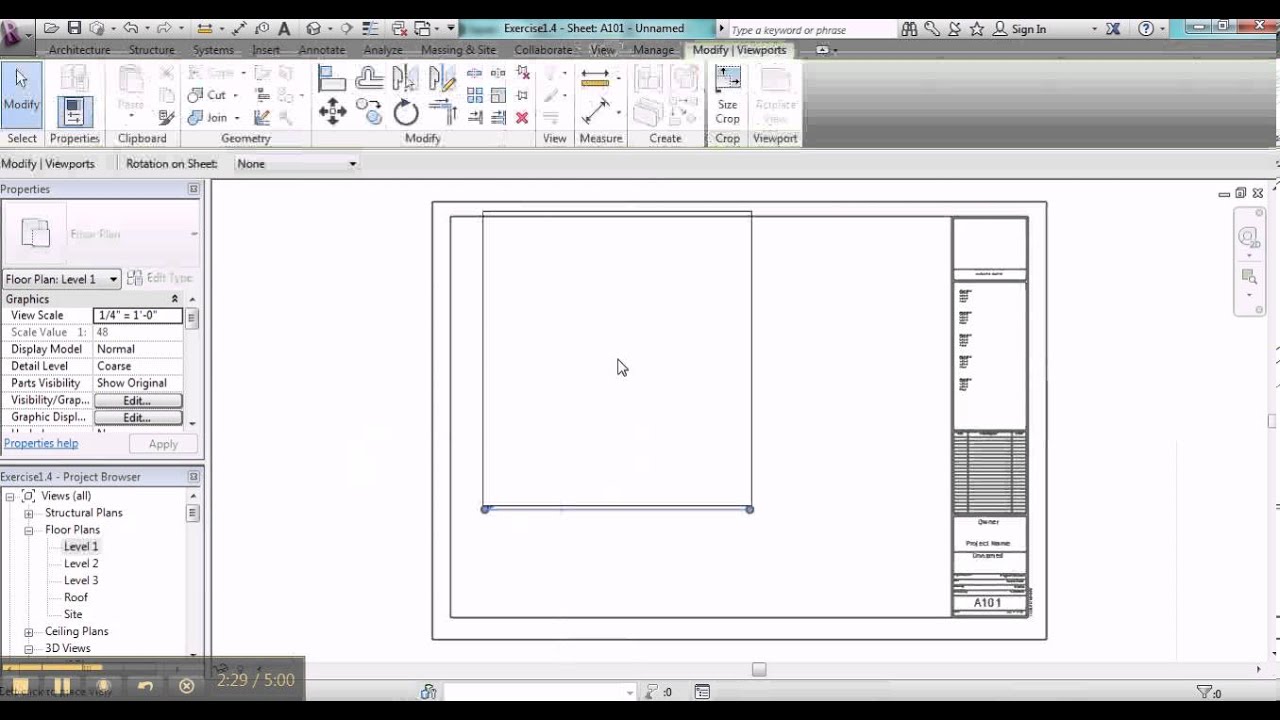1280x720 pixels.
Task: Open the Annotate ribbon tab
Action: pos(322,50)
